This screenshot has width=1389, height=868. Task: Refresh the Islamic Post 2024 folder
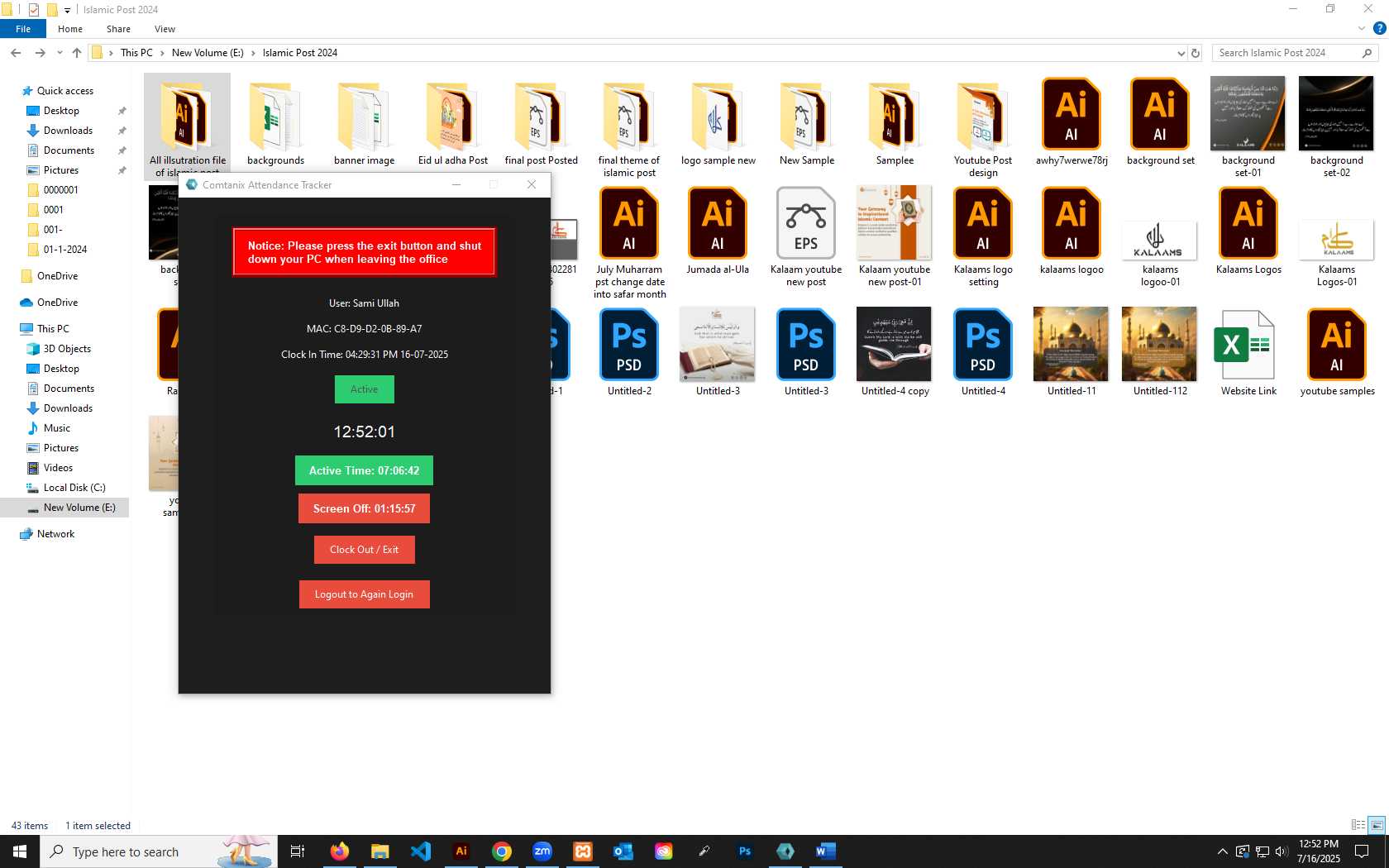(x=1196, y=53)
